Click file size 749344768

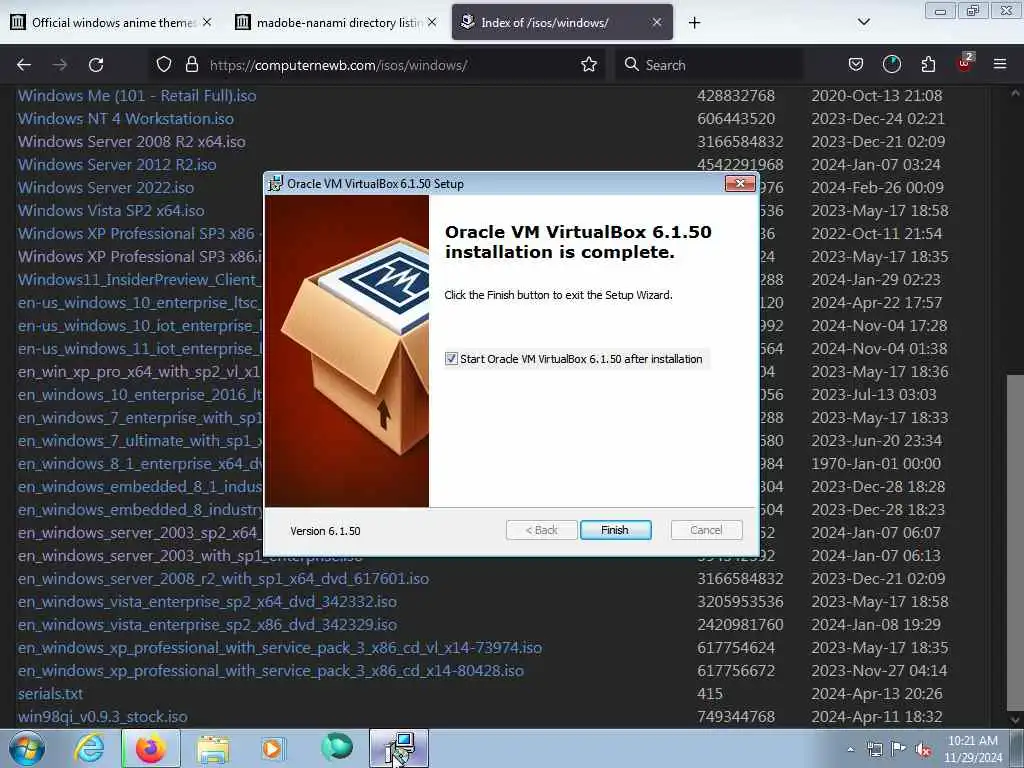[x=735, y=716]
